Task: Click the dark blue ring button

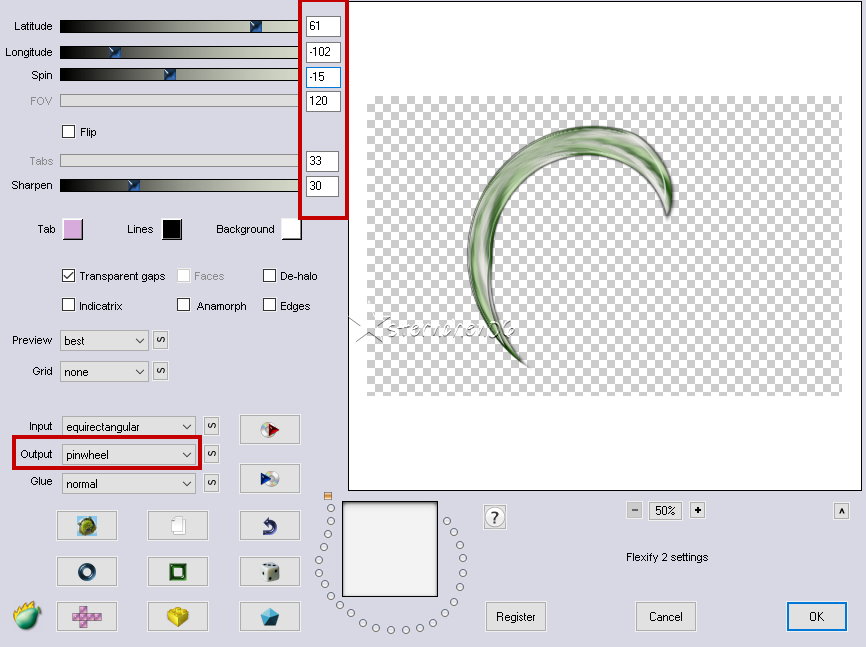Action: tap(86, 572)
